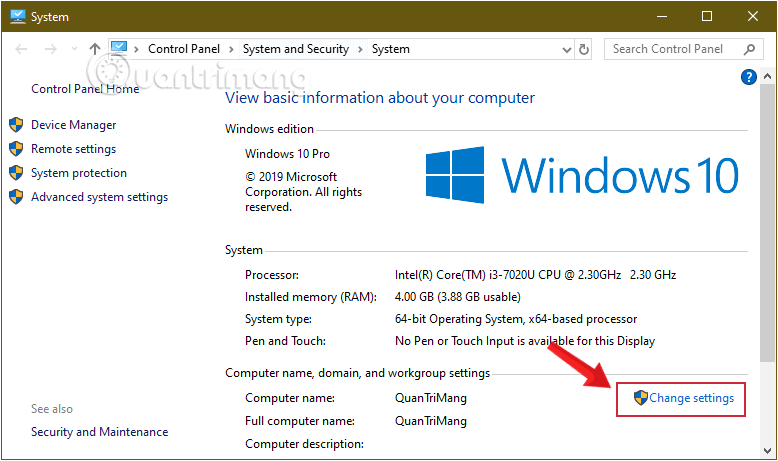778x461 pixels.
Task: Click shield icon beside System protection
Action: (x=16, y=172)
